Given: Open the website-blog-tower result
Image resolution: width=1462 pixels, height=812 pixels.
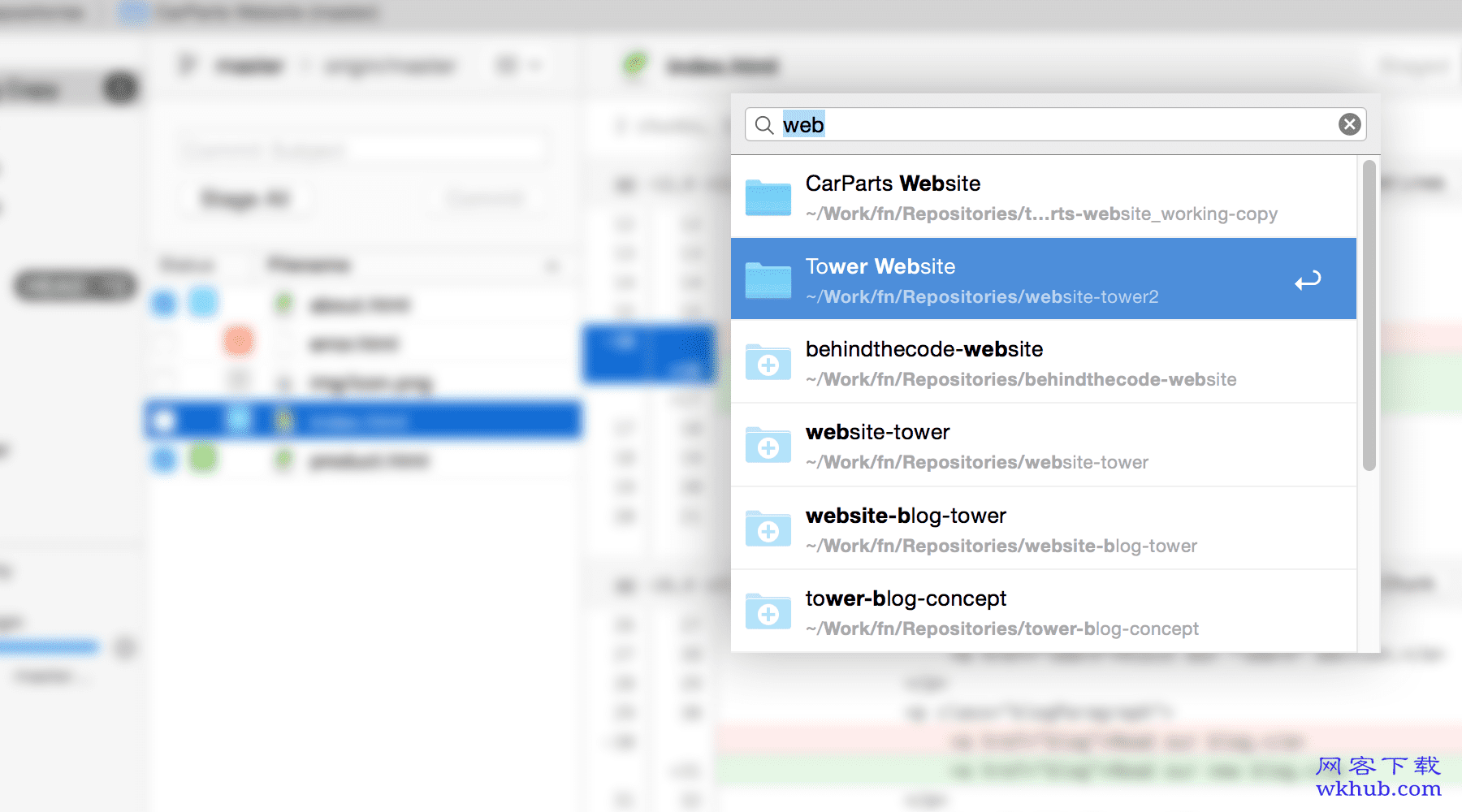Looking at the screenshot, I should pos(1044,529).
